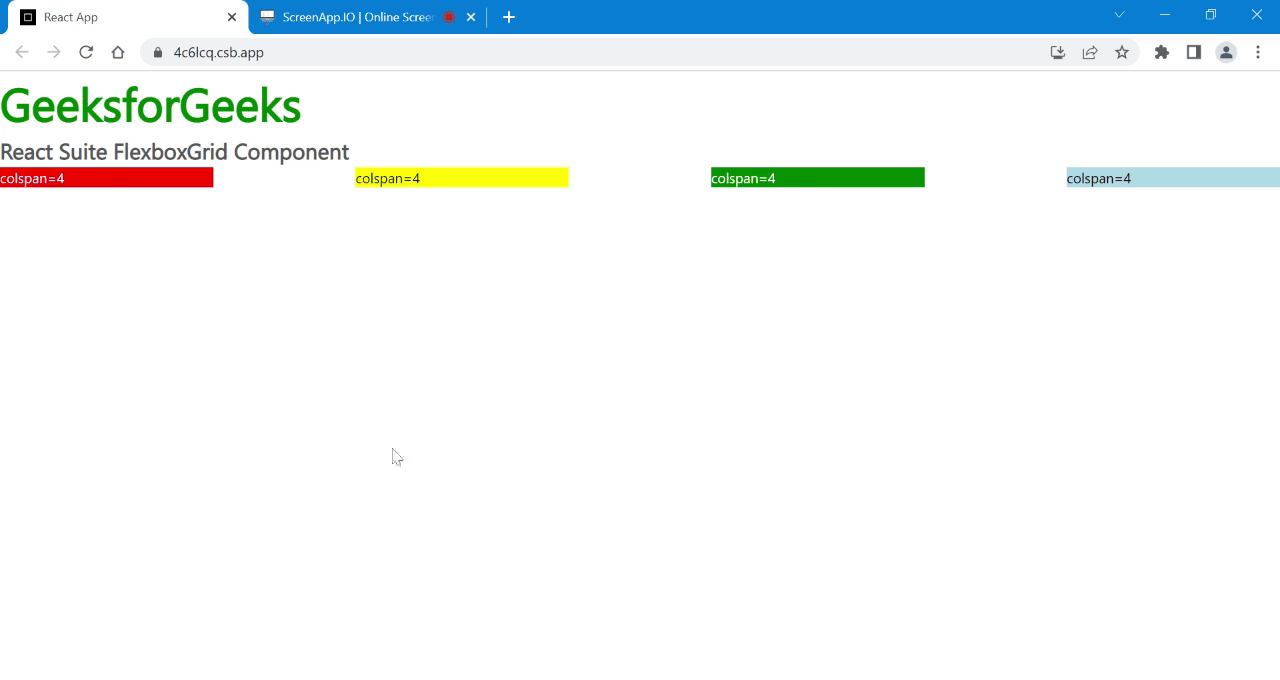
Task: Select the red colspan=4 column
Action: click(x=106, y=177)
